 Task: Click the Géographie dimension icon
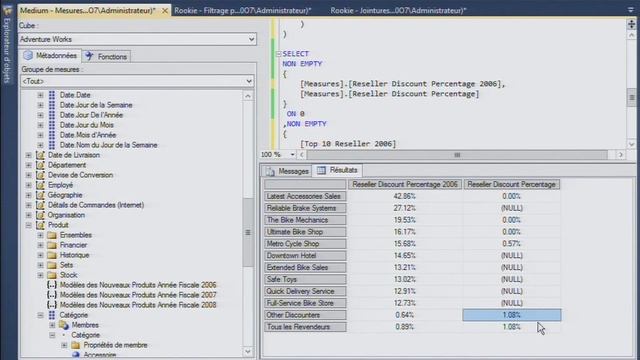pos(40,195)
